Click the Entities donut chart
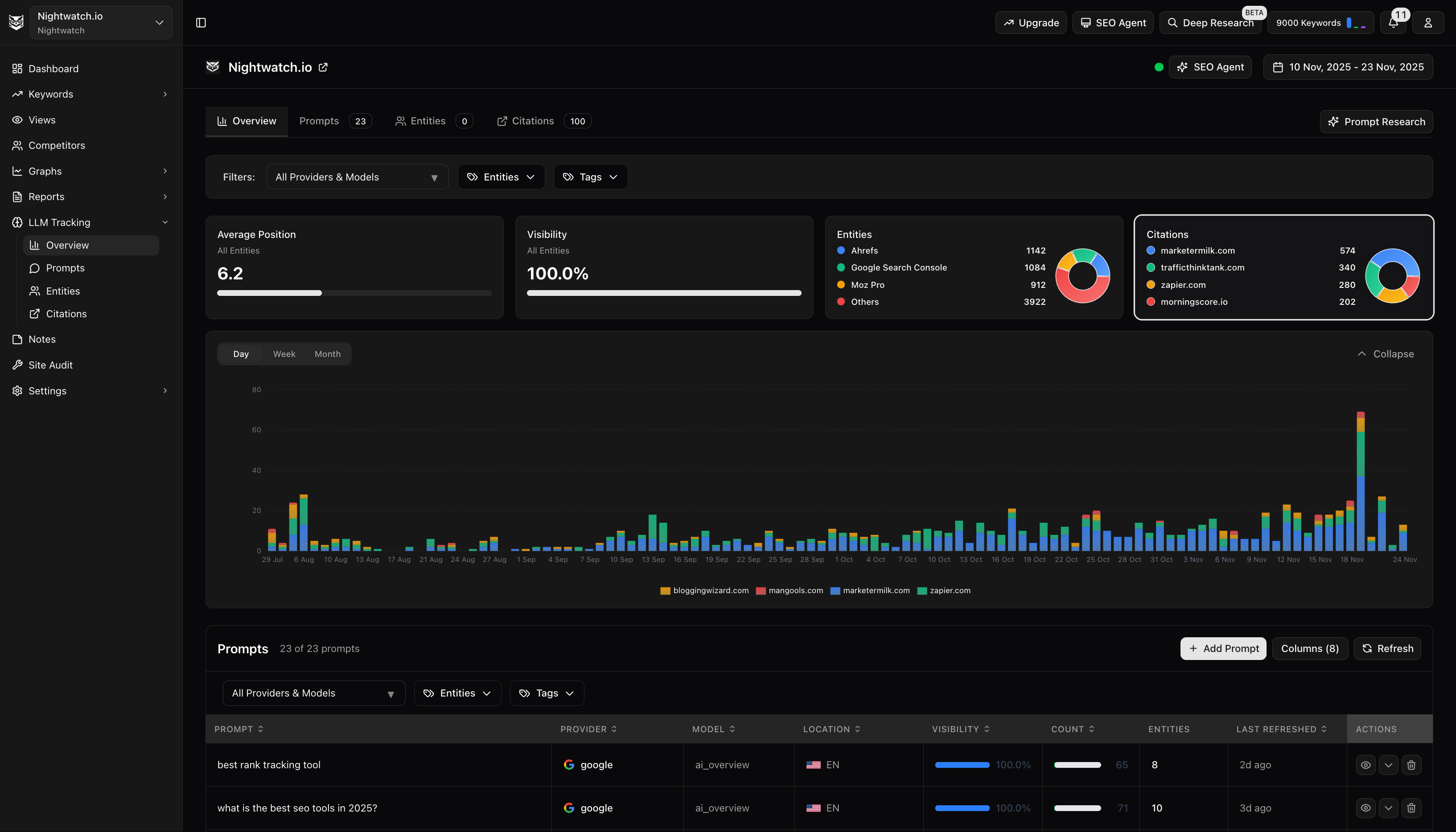This screenshot has width=1456, height=832. click(x=1083, y=276)
